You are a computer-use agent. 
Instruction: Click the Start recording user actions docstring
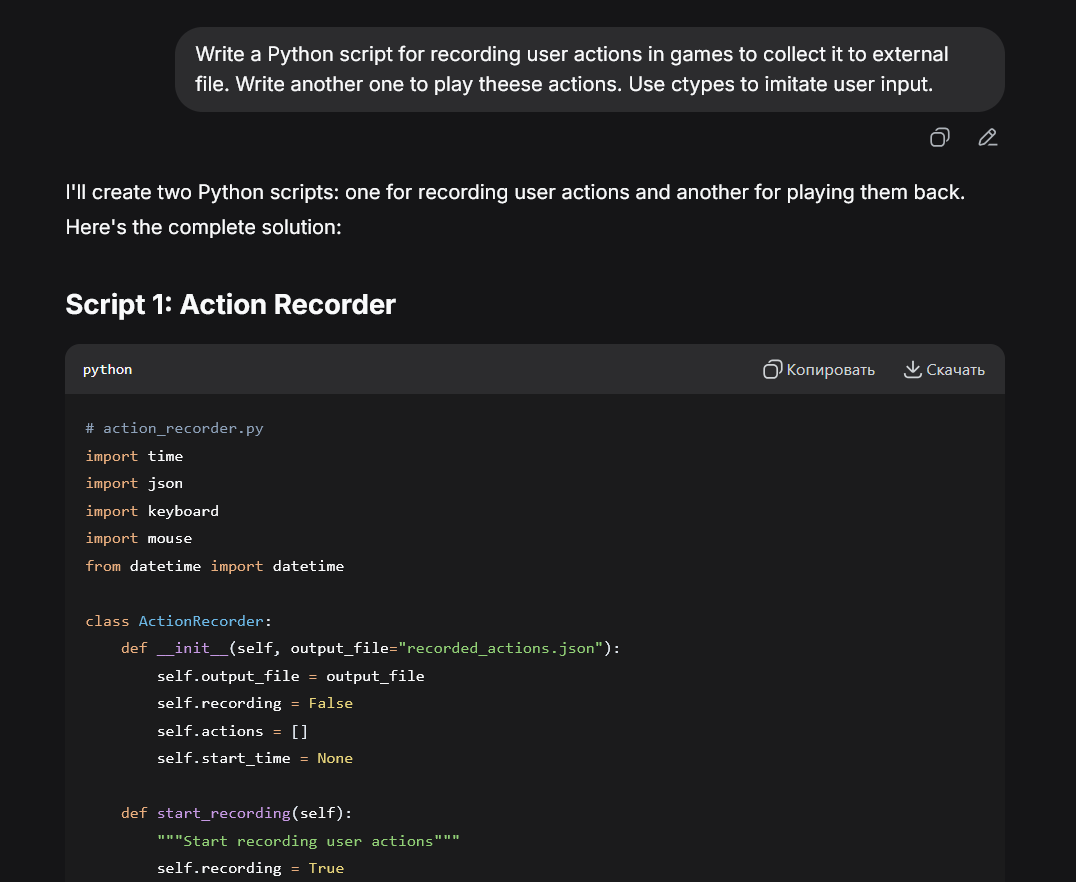pos(307,841)
